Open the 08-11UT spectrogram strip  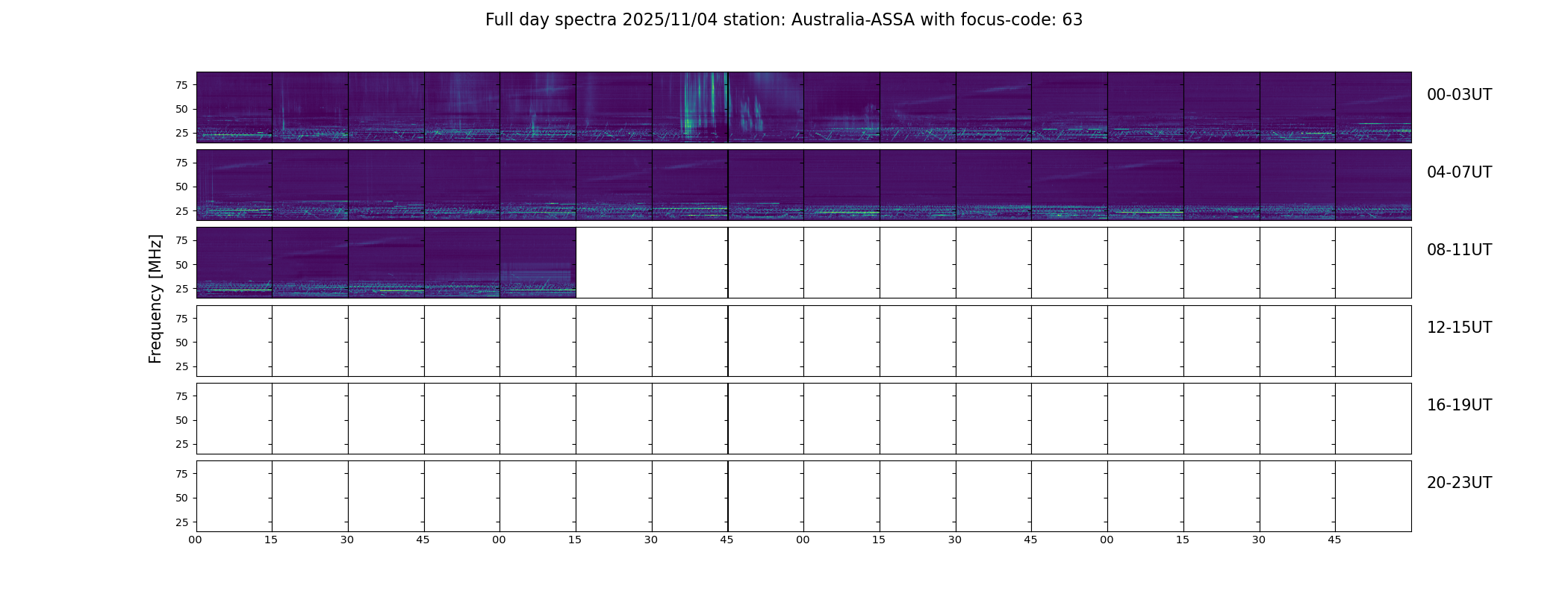[x=803, y=263]
